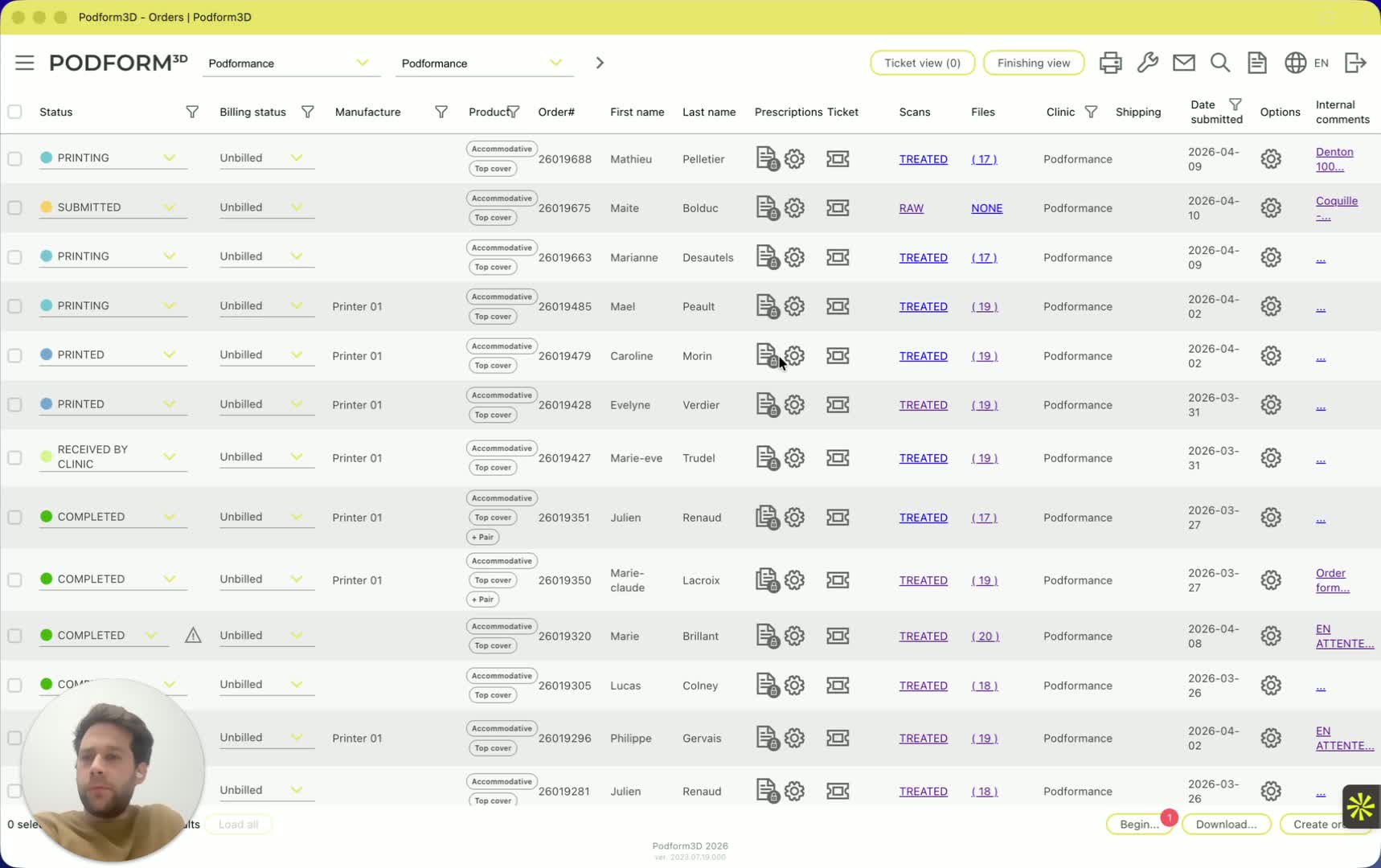Click the order number 26019479

[x=564, y=355]
